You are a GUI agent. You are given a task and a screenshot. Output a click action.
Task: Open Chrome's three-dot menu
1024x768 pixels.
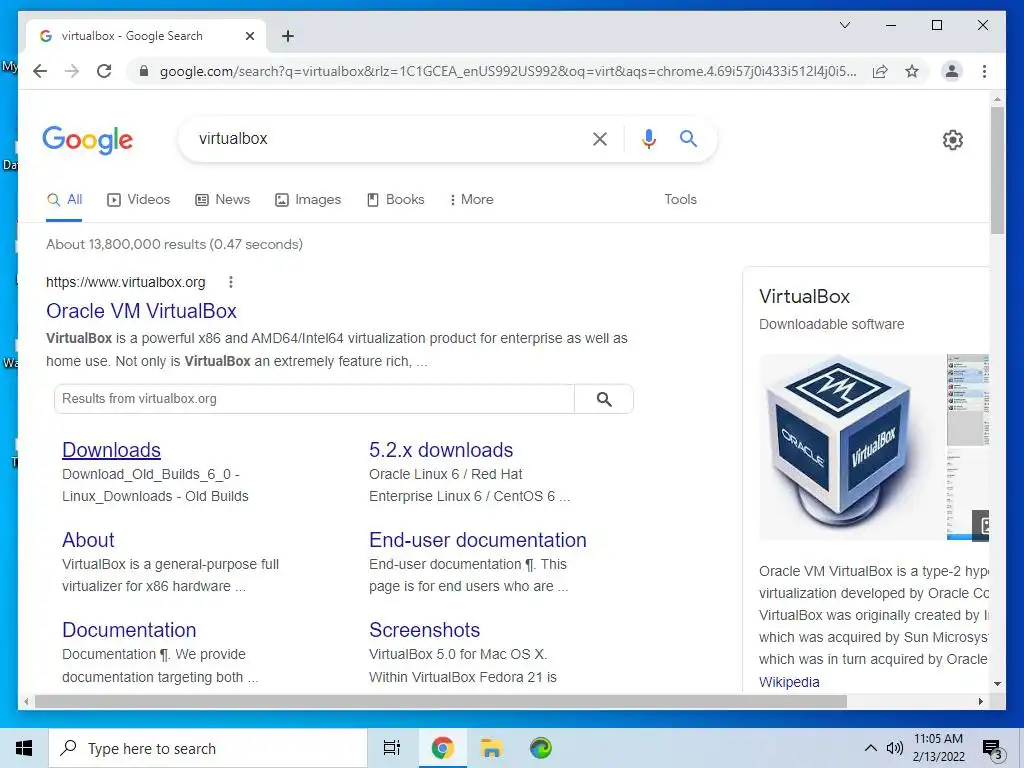984,71
